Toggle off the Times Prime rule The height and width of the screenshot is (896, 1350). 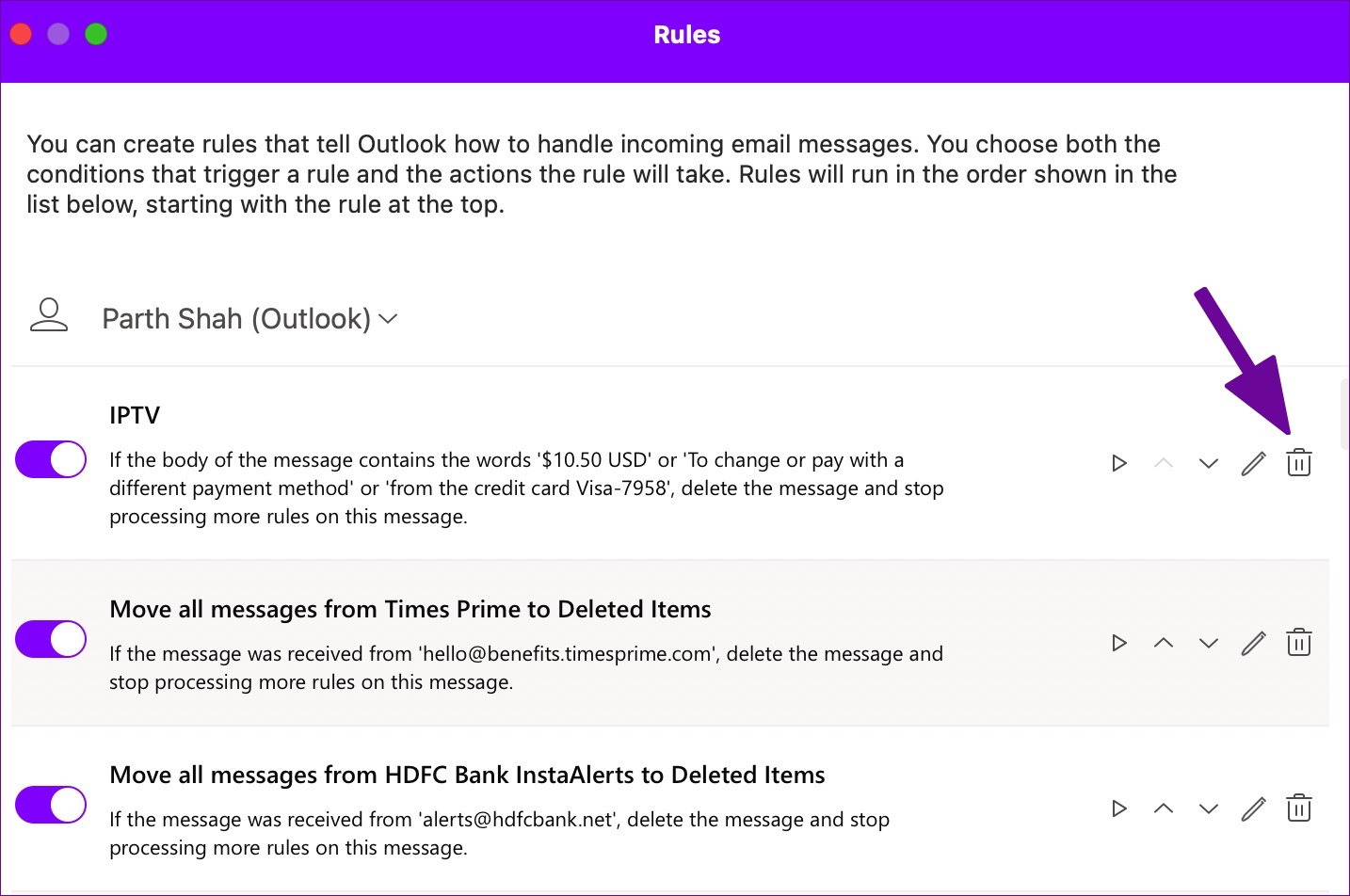pos(51,639)
